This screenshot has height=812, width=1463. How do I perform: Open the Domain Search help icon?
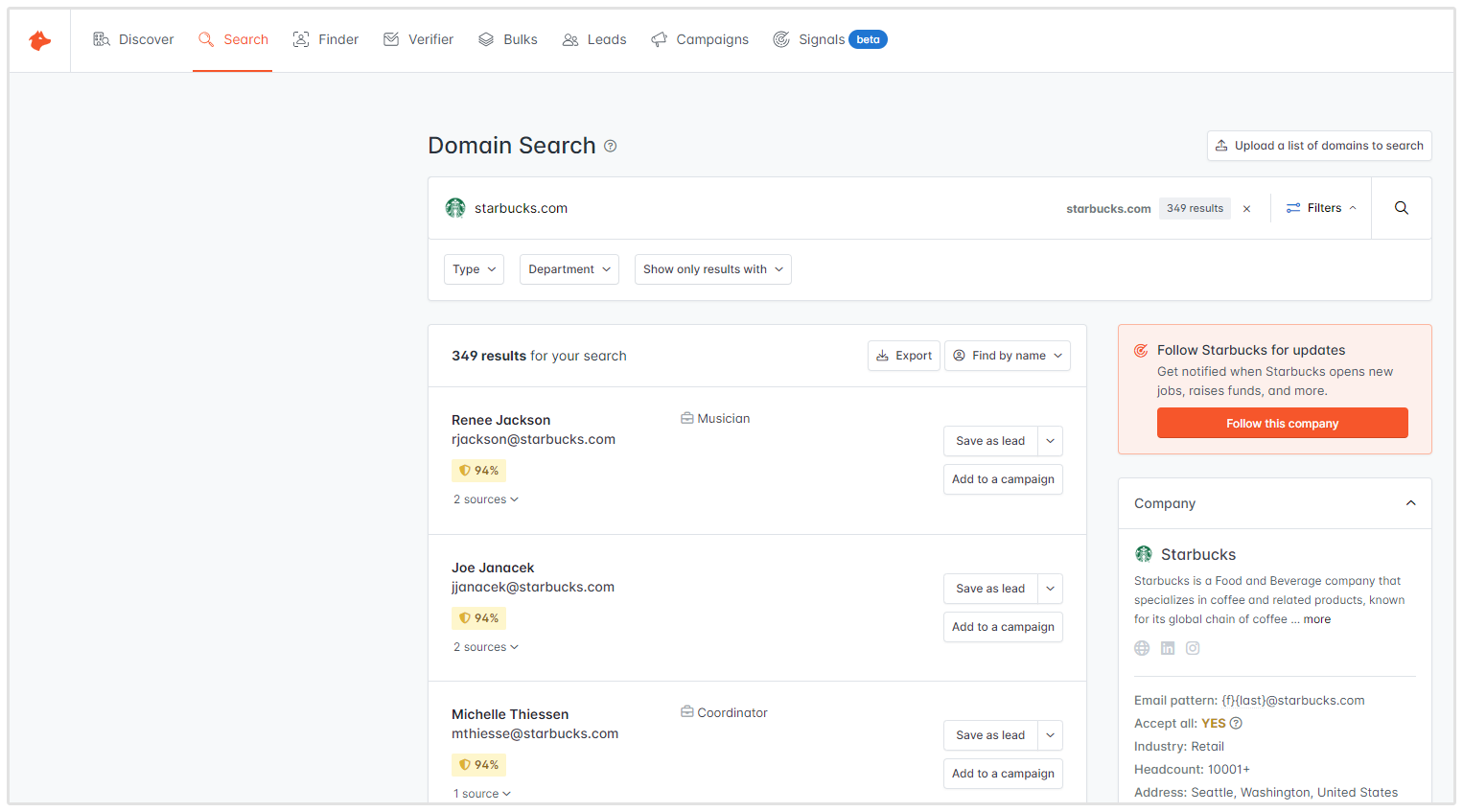(x=611, y=147)
